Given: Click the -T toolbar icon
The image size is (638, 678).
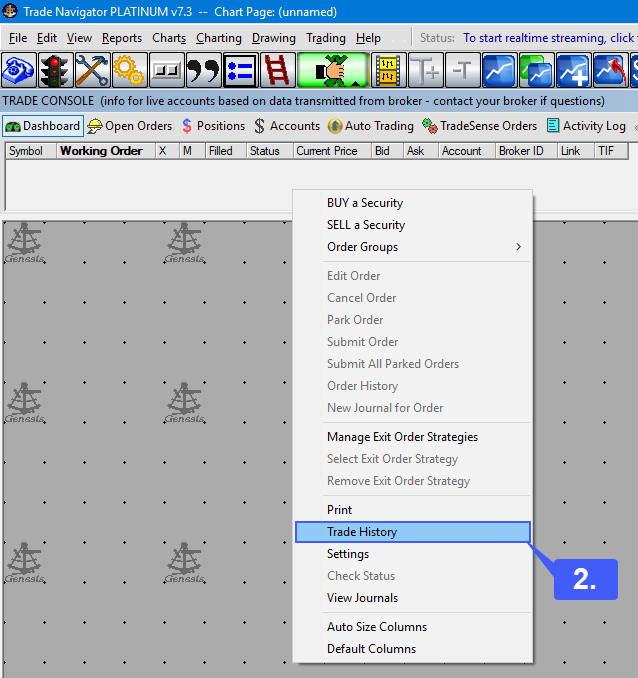Looking at the screenshot, I should [462, 70].
